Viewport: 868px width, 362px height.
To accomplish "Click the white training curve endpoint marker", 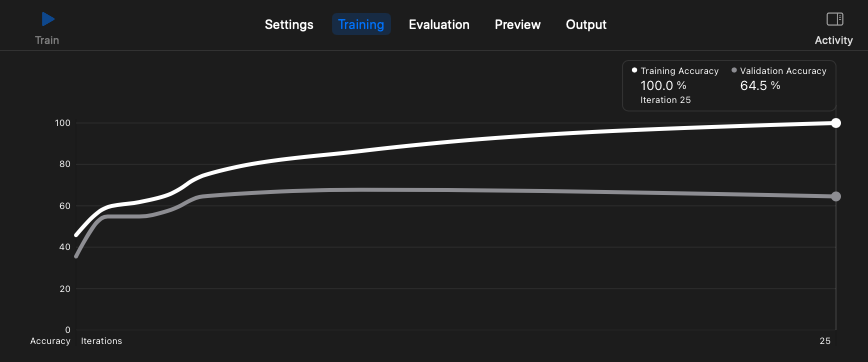I will coord(836,123).
